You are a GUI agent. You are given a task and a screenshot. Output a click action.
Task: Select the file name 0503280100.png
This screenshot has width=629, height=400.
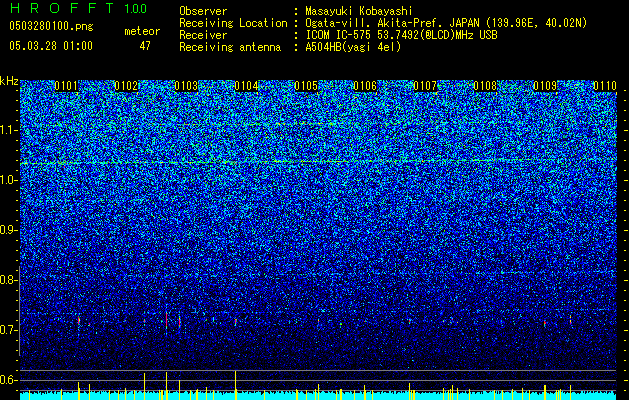pyautogui.click(x=51, y=27)
